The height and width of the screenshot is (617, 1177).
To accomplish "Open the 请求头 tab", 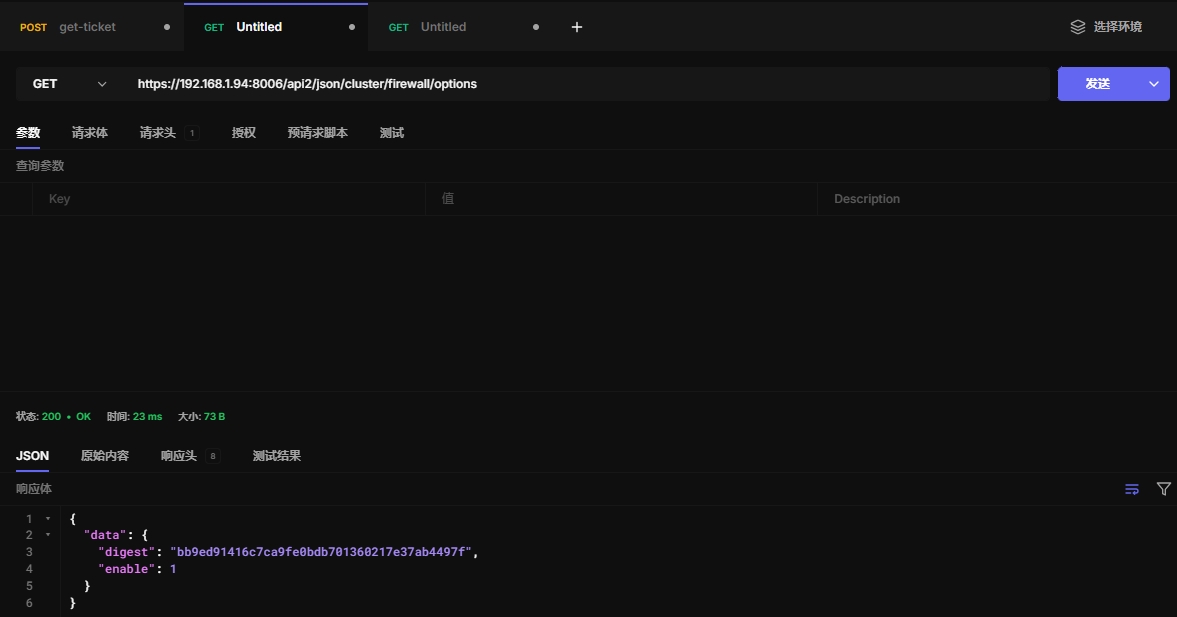I will point(158,133).
